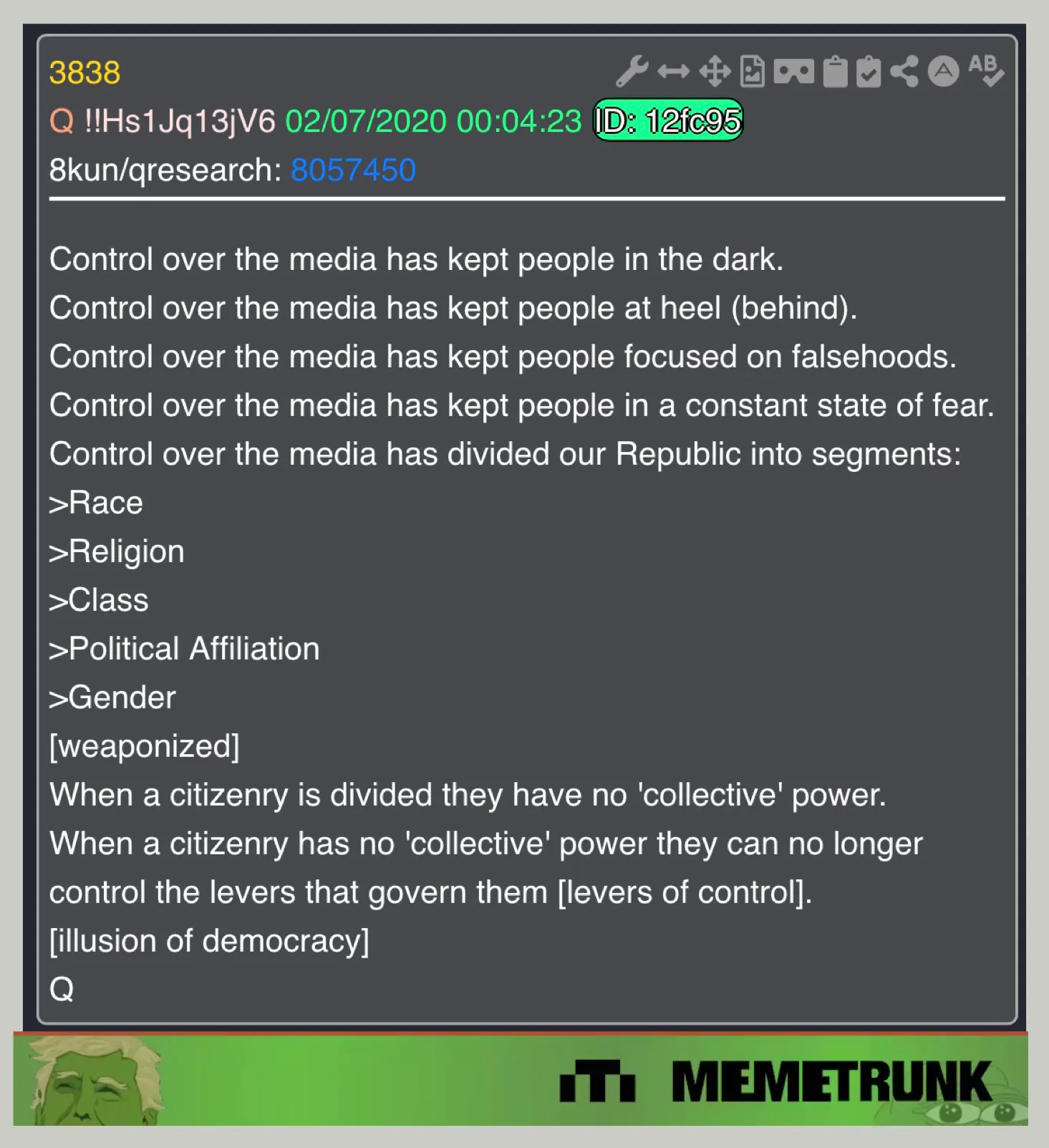Screen dimensions: 1049x1148
Task: Click the VR goggles icon
Action: click(793, 72)
